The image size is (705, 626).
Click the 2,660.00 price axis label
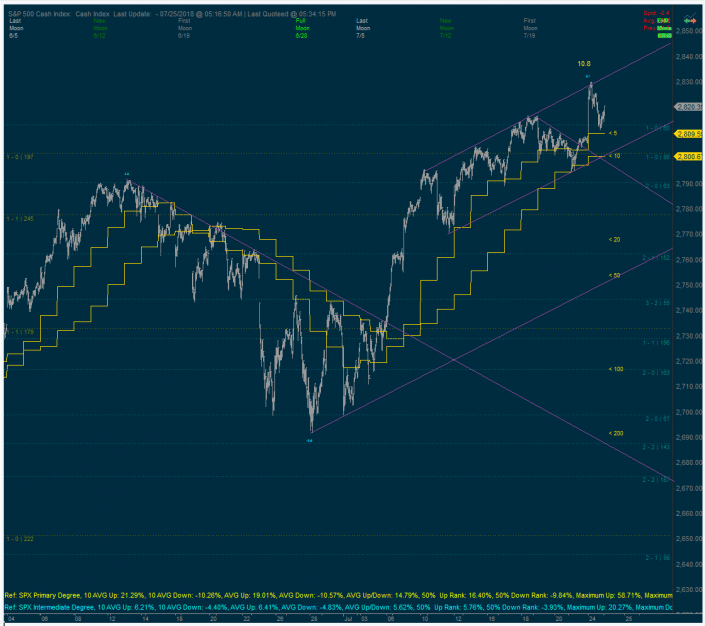[688, 513]
